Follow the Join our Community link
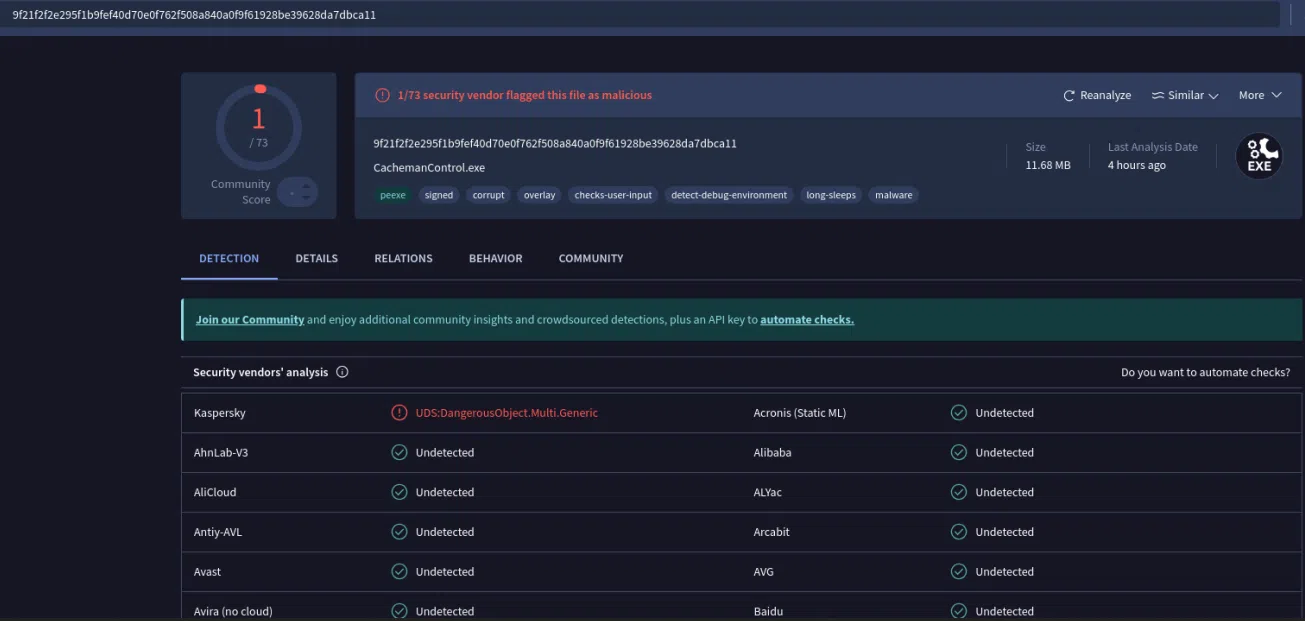This screenshot has width=1305, height=621. (250, 320)
